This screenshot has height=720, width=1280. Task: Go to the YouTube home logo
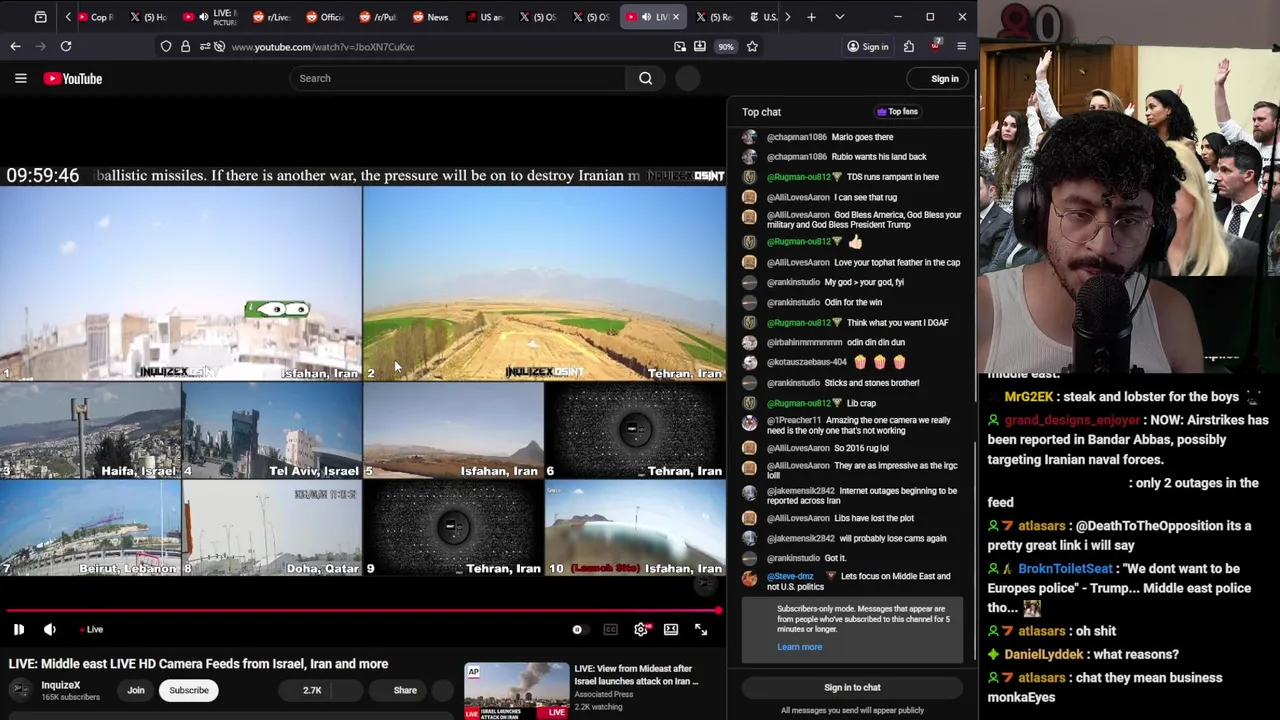point(73,79)
